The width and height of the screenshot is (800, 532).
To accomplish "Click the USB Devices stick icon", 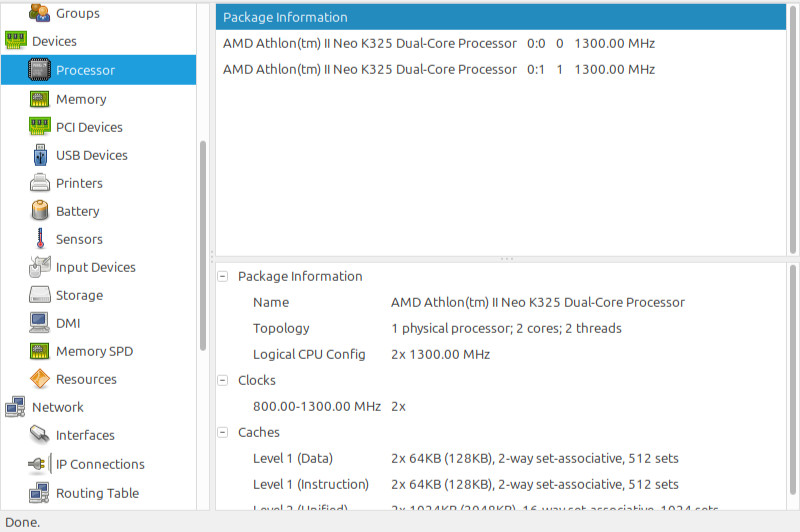I will (40, 155).
